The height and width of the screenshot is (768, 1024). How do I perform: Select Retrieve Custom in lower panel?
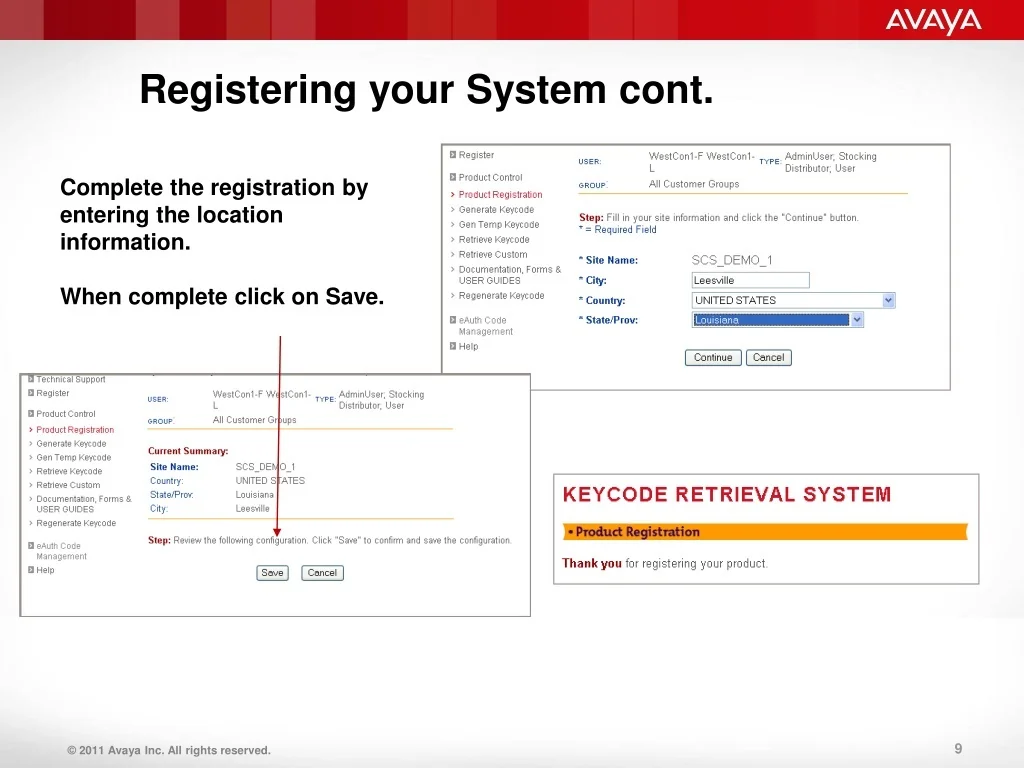tap(69, 485)
